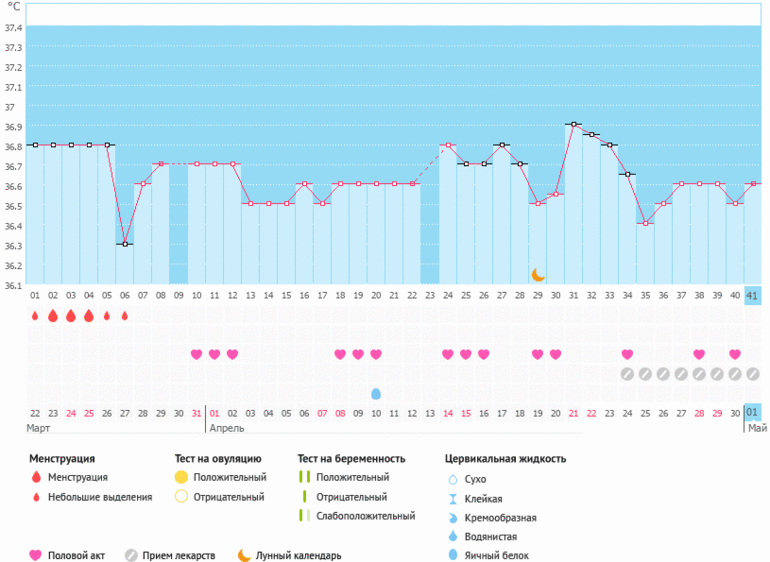Click the yellow Положительный ovulation test circle
The width and height of the screenshot is (770, 562).
click(181, 478)
